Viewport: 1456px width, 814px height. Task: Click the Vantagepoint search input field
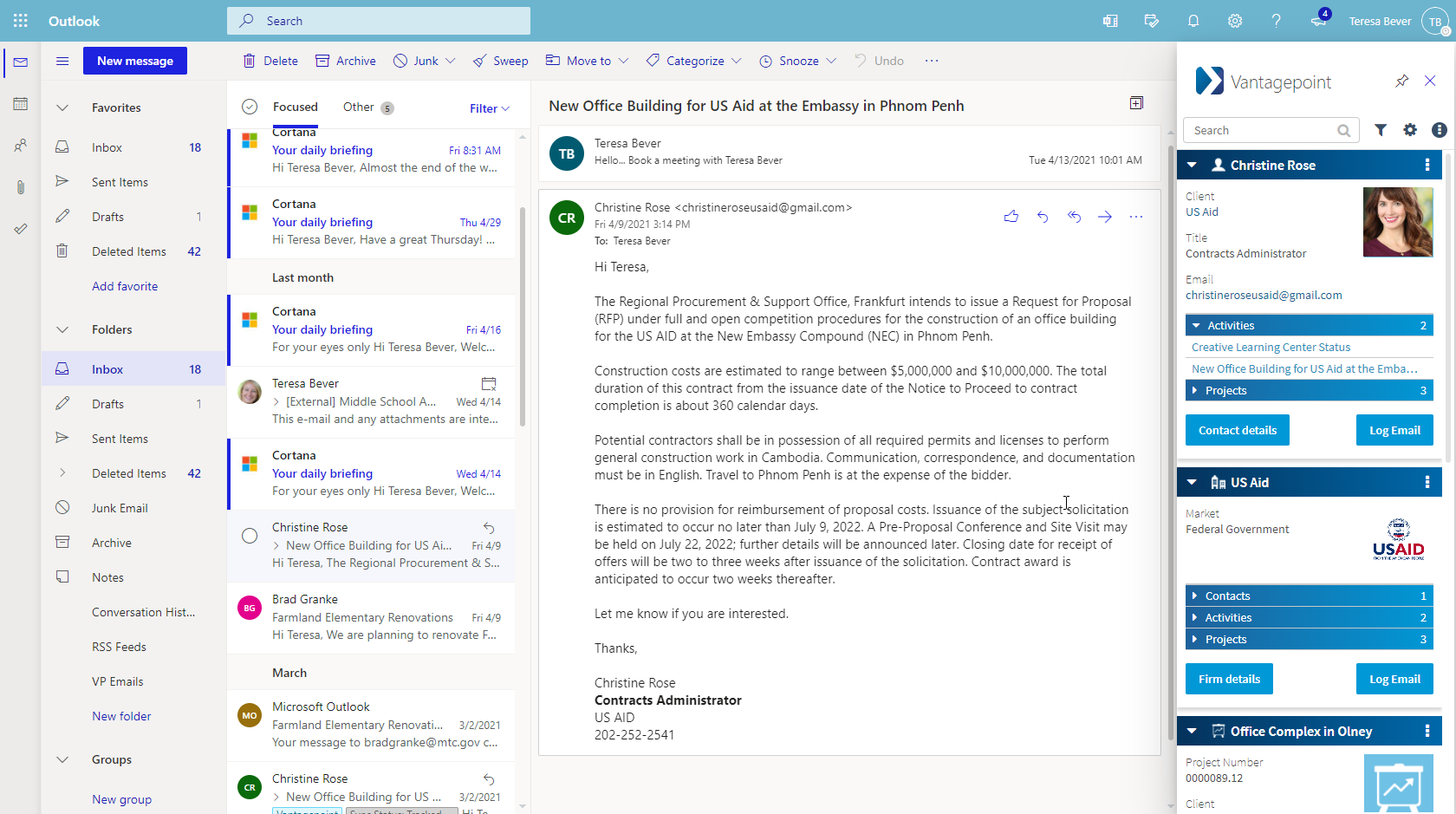point(1263,130)
